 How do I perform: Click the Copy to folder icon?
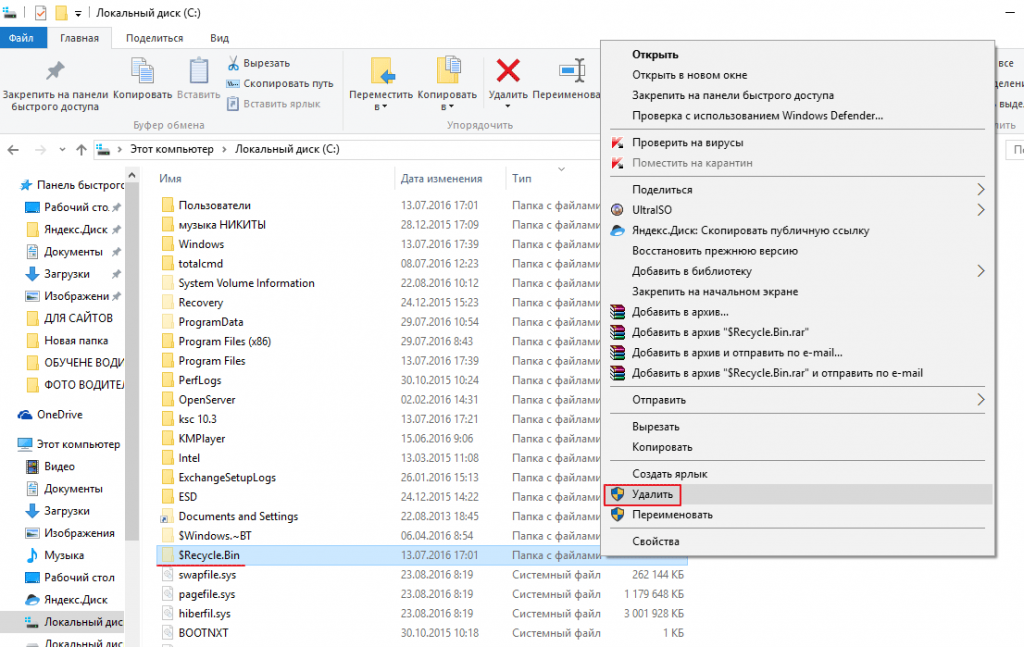447,71
